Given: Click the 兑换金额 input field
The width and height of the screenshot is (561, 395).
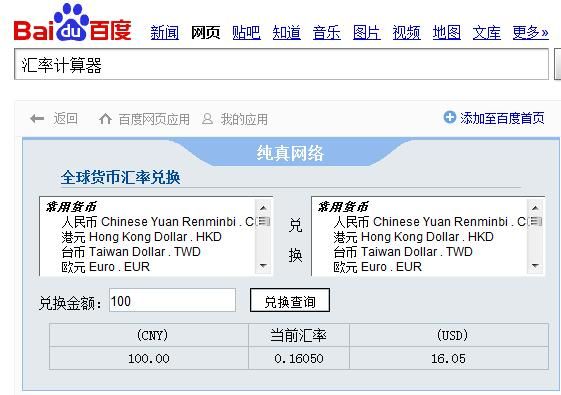Looking at the screenshot, I should [172, 300].
